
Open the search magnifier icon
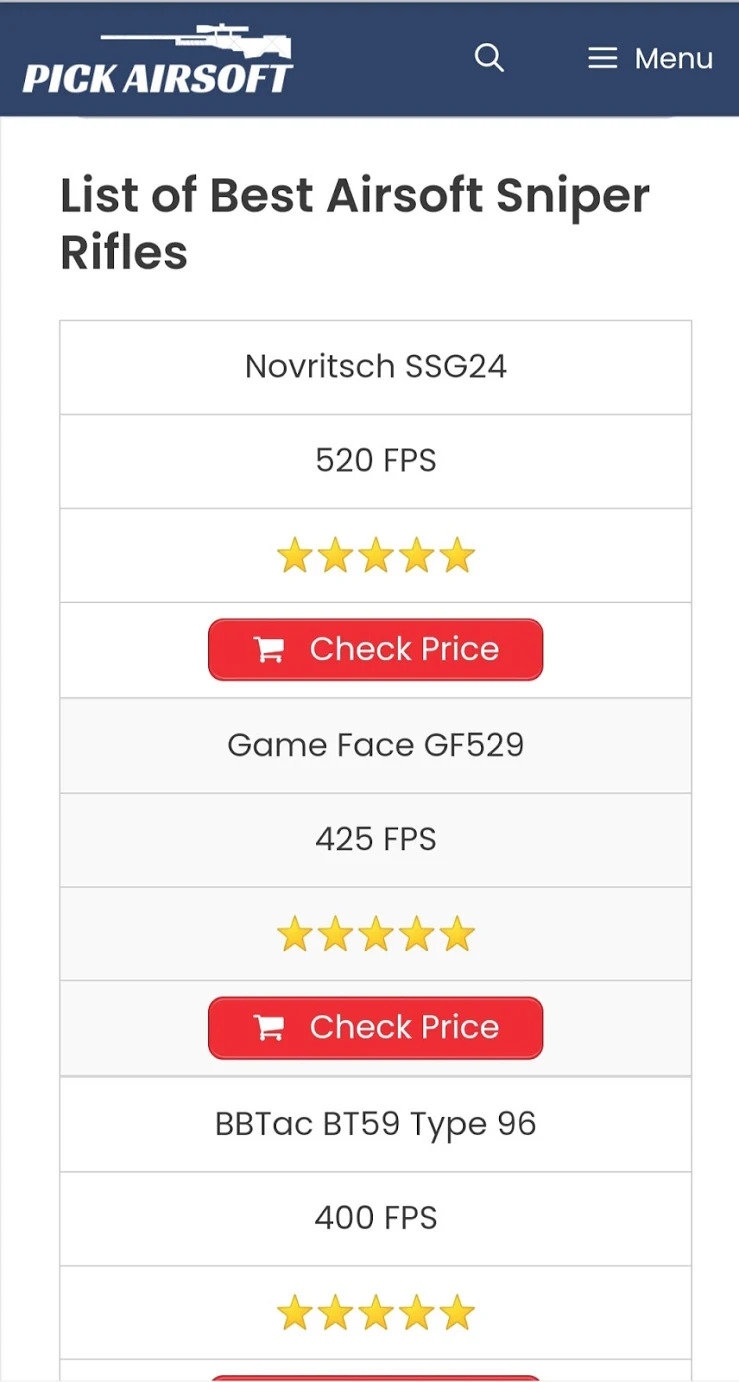489,58
